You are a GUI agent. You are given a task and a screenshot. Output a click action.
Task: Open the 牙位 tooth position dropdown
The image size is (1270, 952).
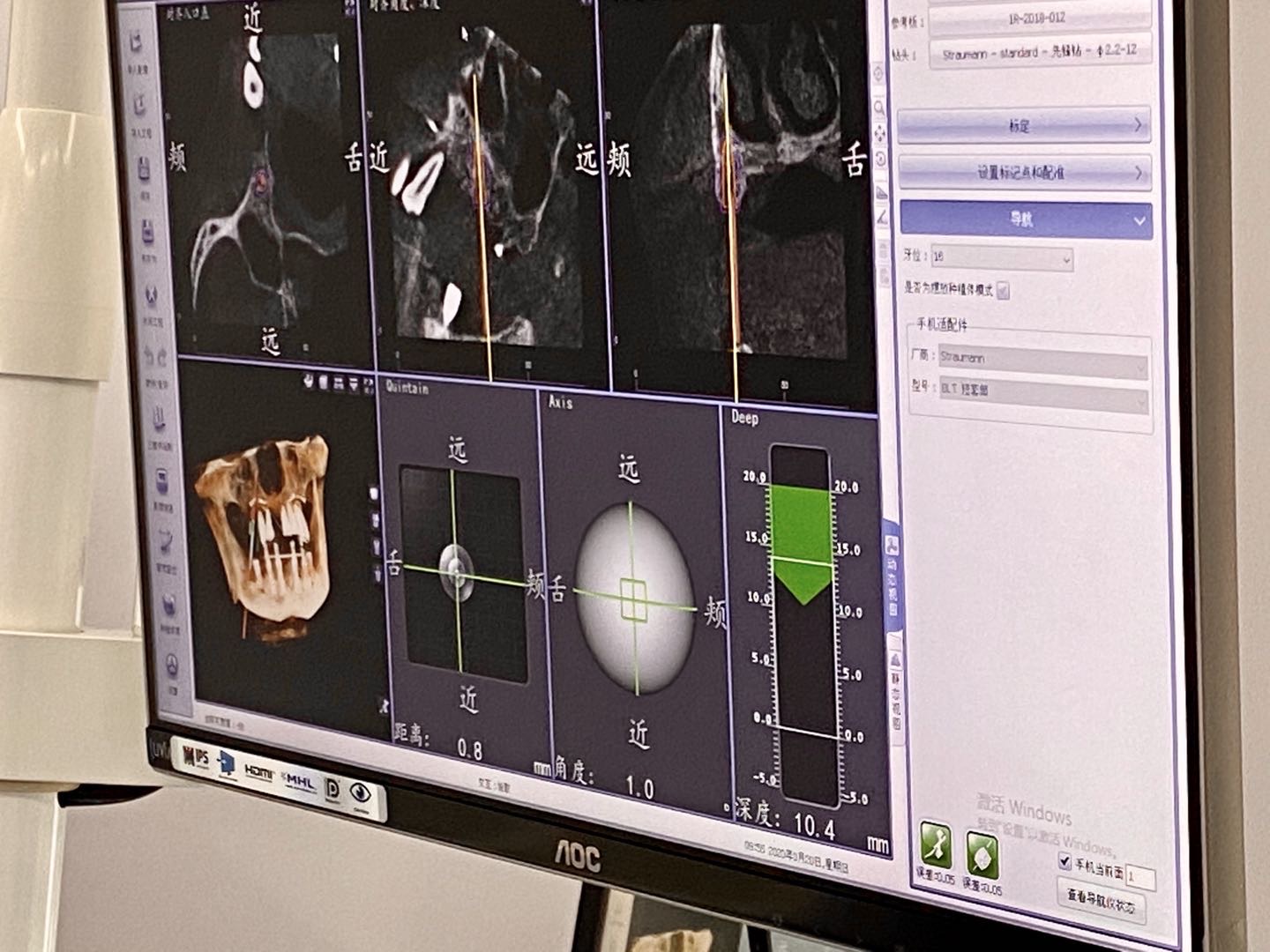pos(1002,258)
